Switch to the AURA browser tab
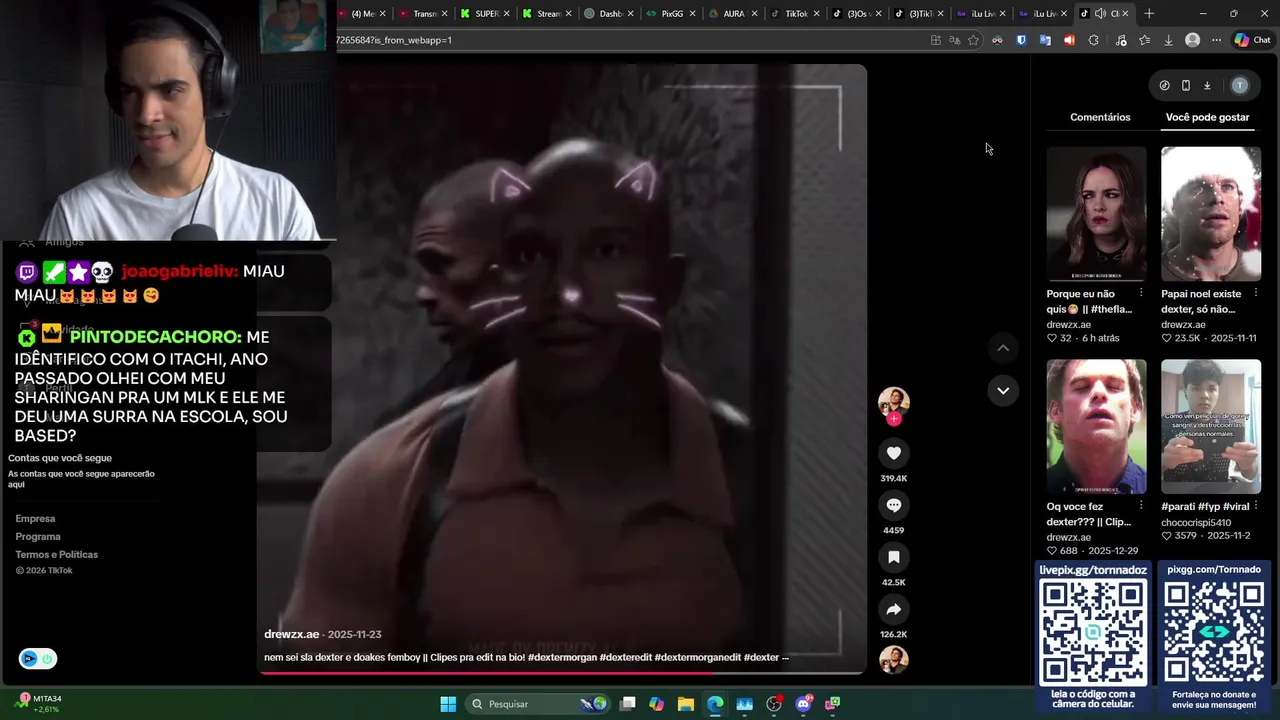 pyautogui.click(x=728, y=13)
